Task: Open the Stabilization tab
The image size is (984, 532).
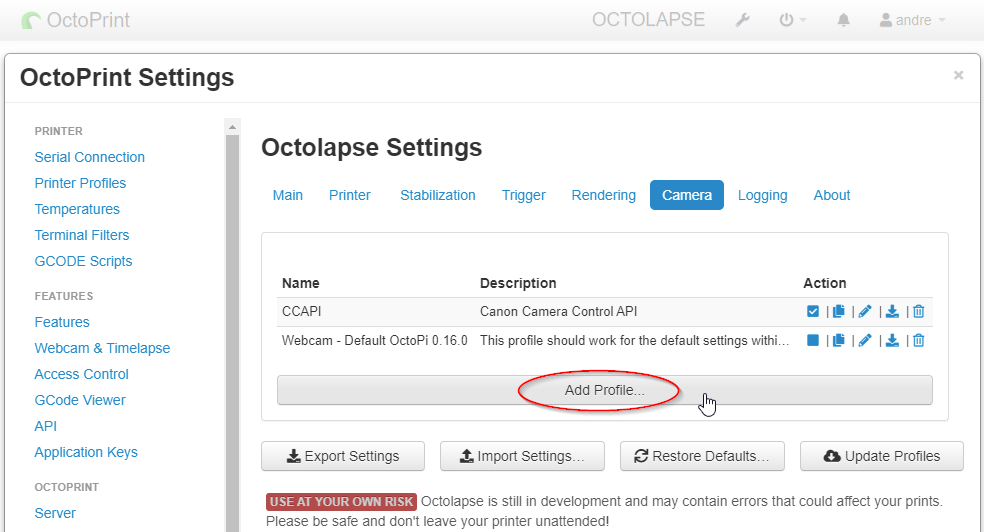Action: tap(437, 195)
